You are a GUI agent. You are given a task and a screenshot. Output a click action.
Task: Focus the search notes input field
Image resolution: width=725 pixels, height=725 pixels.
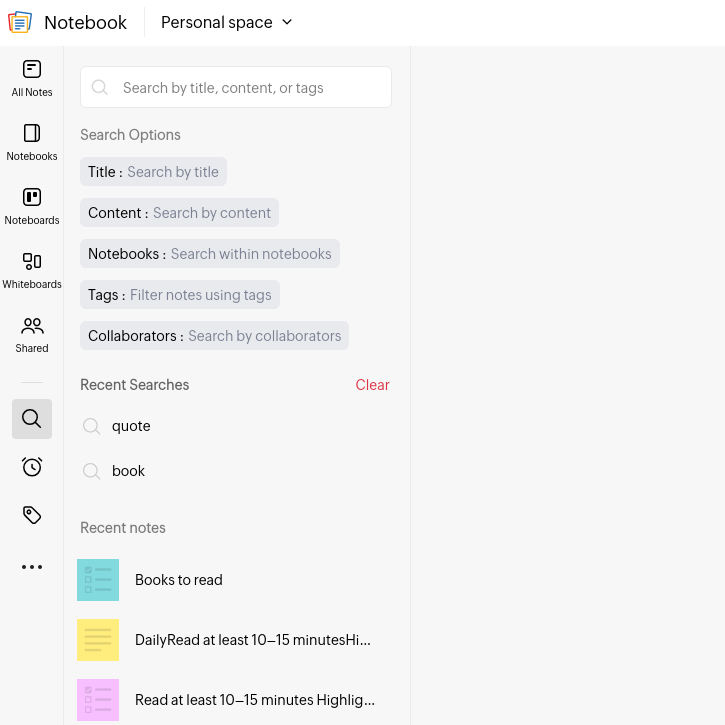tap(250, 88)
